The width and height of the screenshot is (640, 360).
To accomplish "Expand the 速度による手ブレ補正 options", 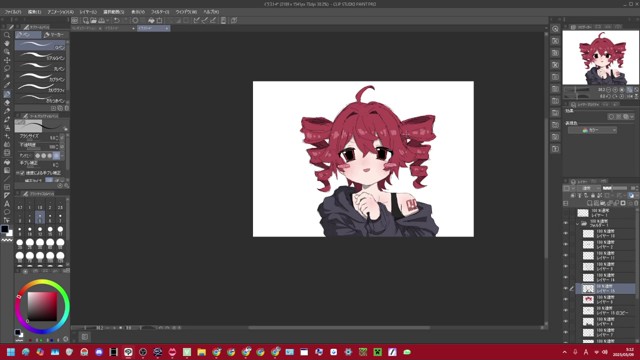I will coord(18,173).
